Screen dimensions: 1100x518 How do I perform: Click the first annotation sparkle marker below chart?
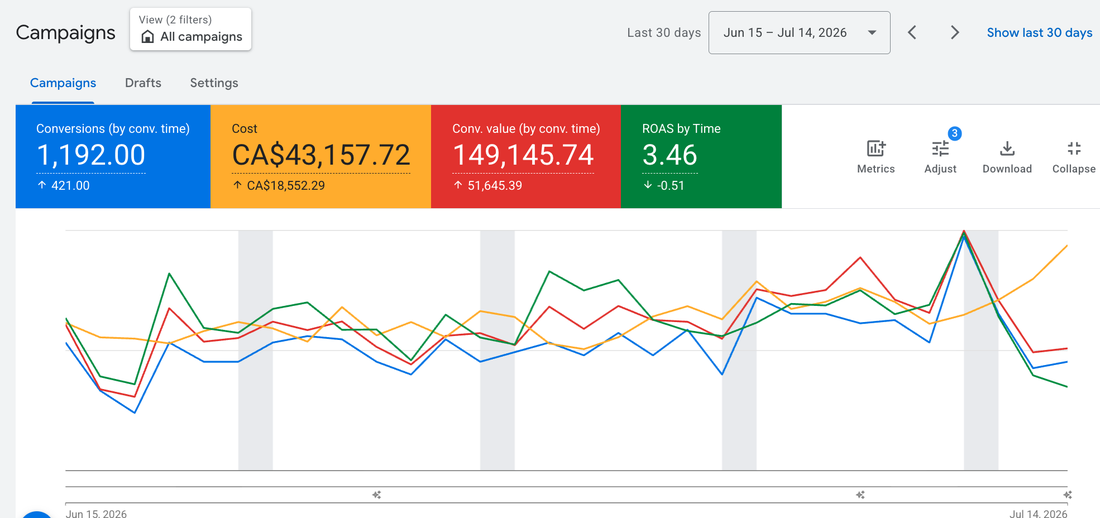tap(377, 495)
